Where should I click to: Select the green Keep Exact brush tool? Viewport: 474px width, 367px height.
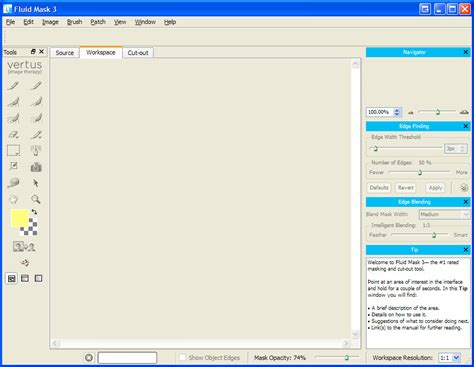[13, 86]
